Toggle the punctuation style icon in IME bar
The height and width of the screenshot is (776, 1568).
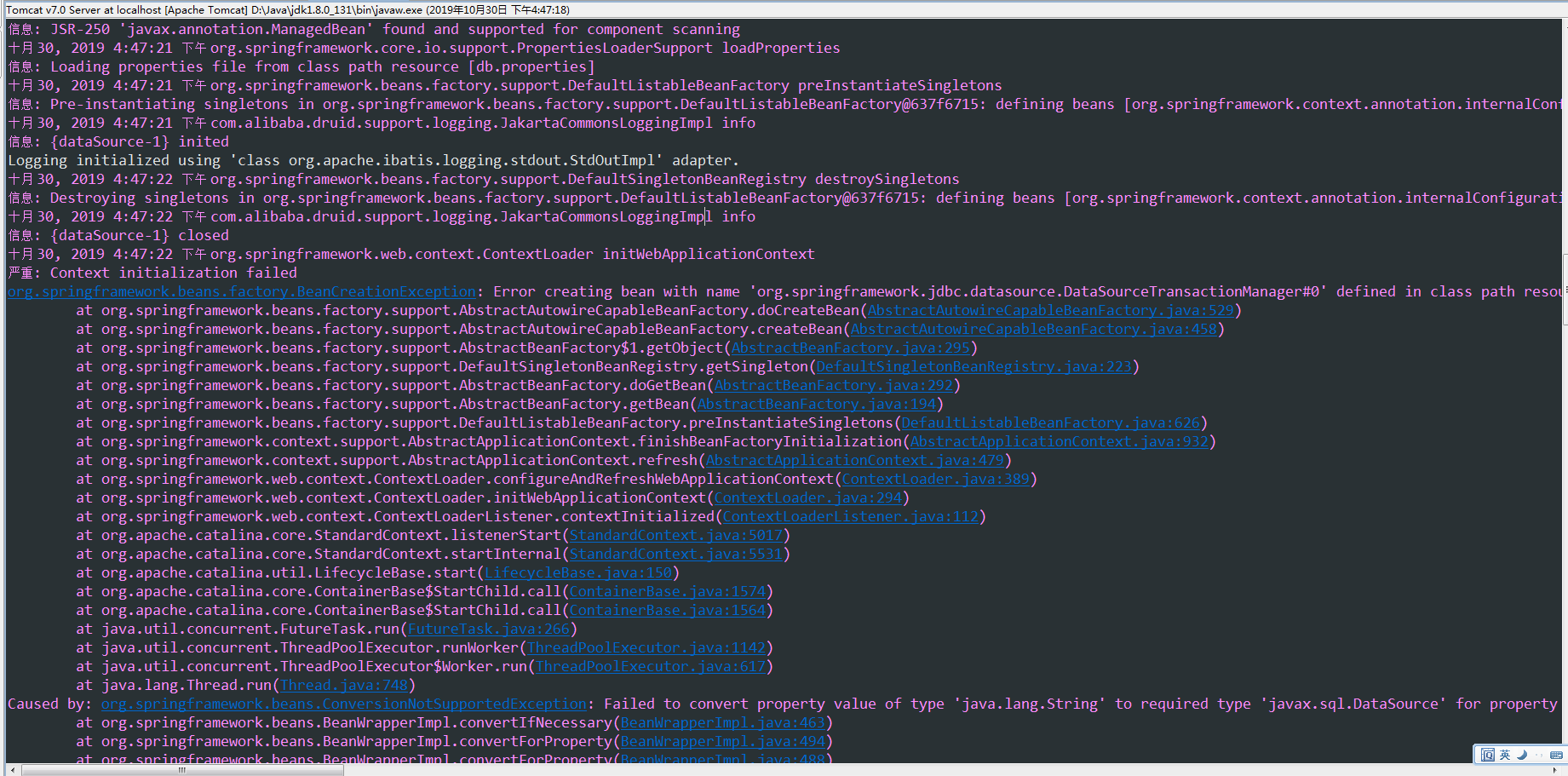point(1539,755)
